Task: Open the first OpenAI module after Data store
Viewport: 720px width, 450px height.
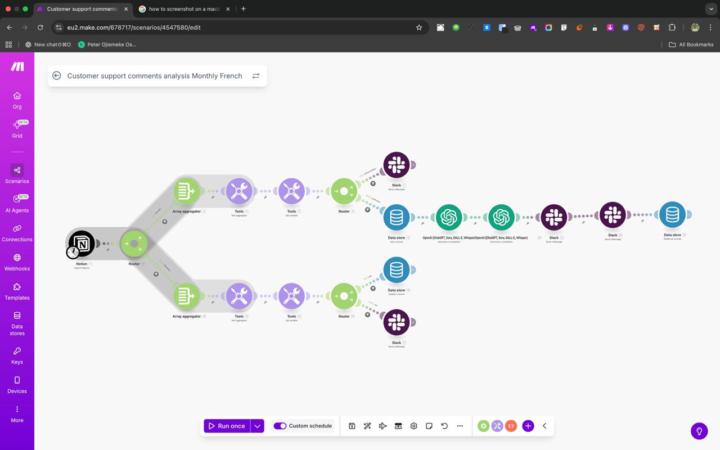Action: pyautogui.click(x=449, y=217)
